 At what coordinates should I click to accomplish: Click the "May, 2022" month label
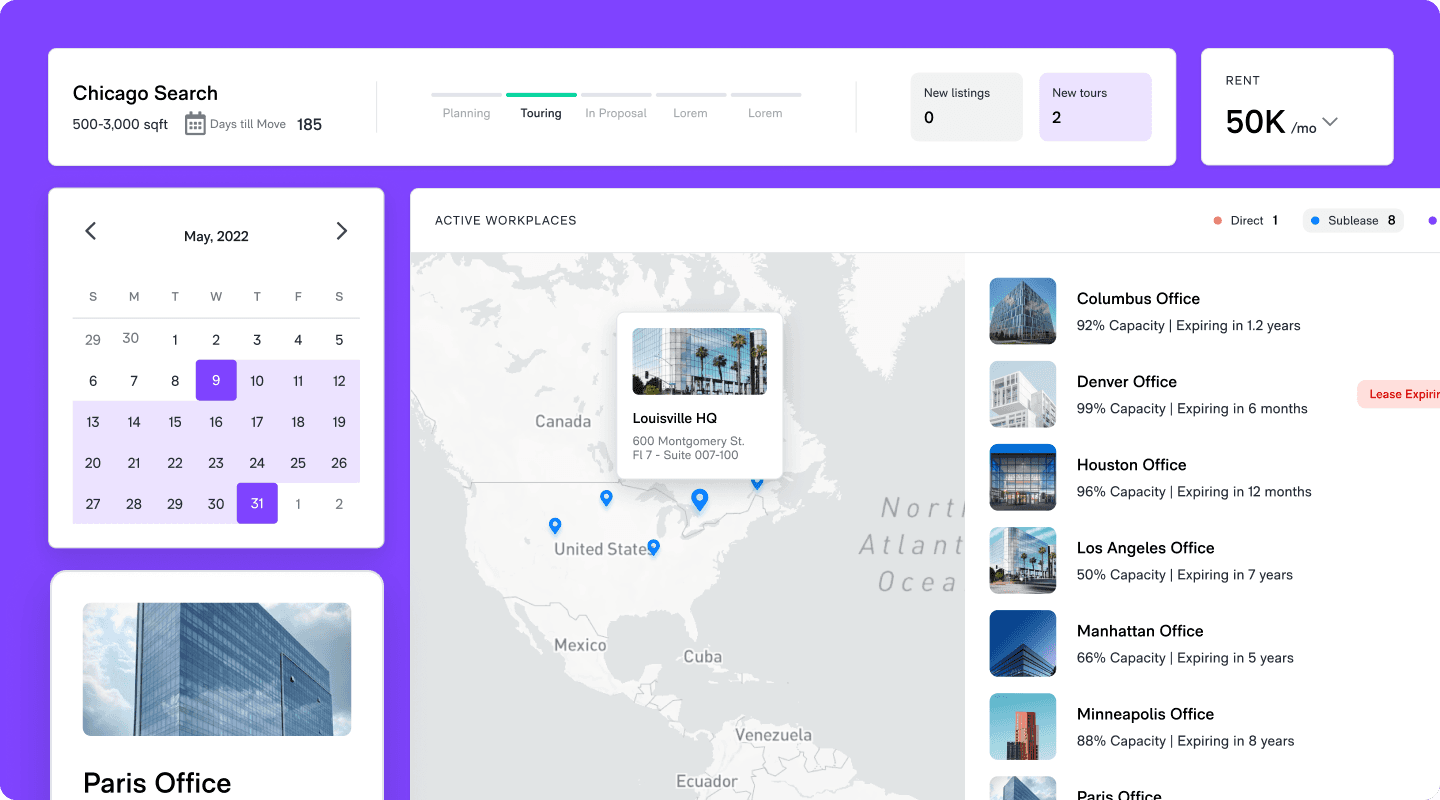216,237
